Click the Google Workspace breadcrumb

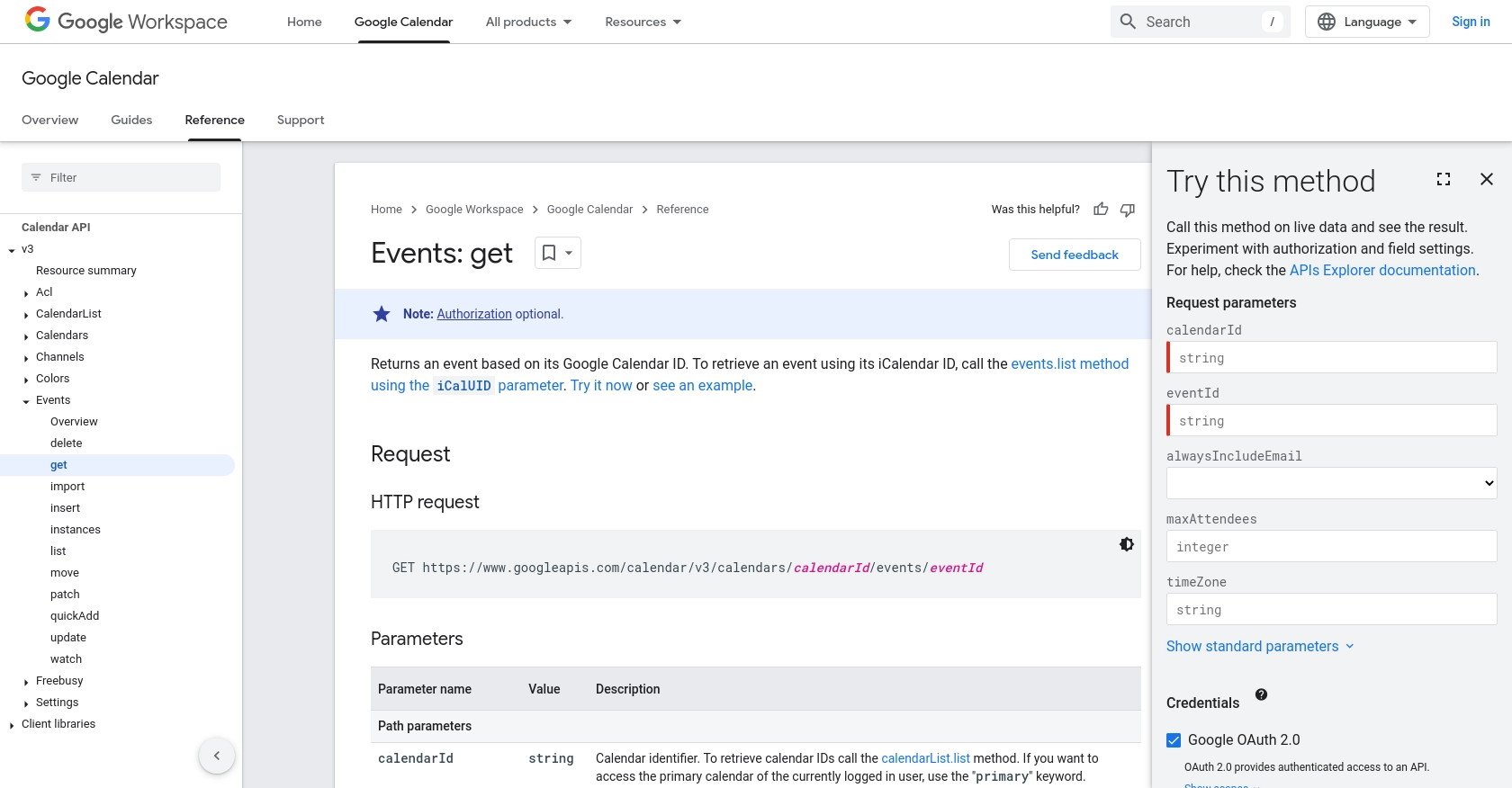click(474, 210)
